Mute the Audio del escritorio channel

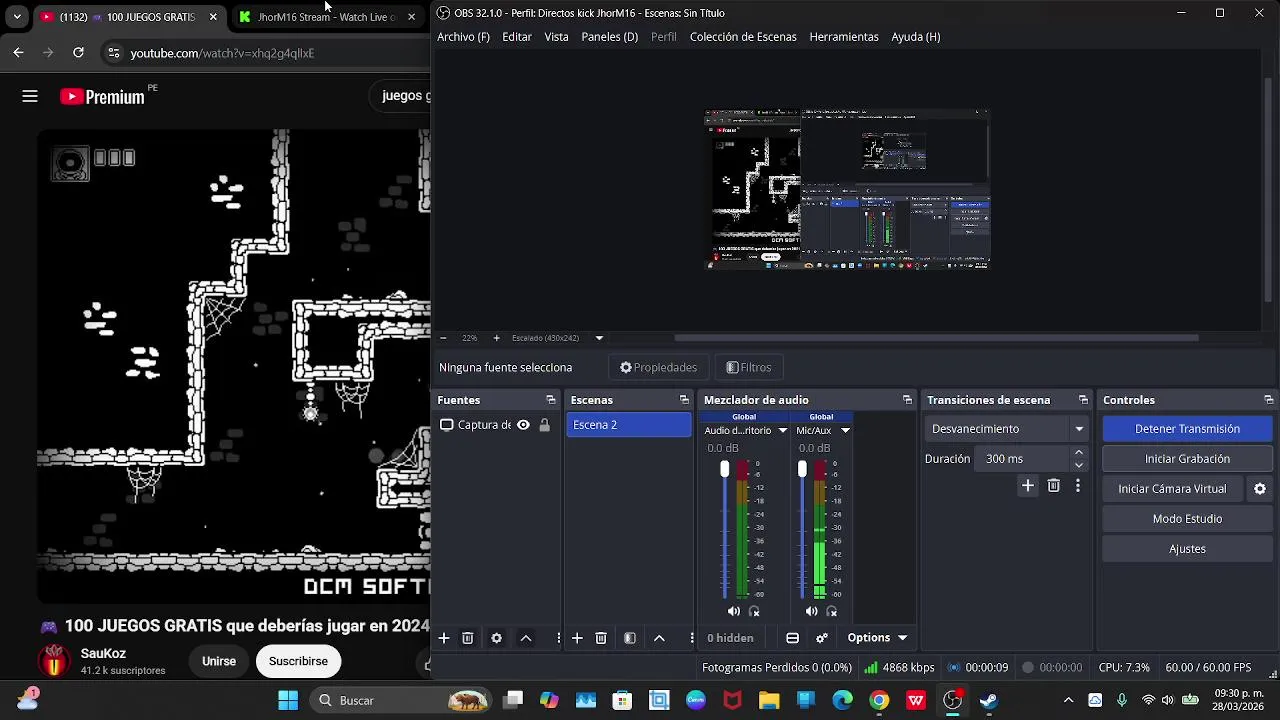coord(734,611)
